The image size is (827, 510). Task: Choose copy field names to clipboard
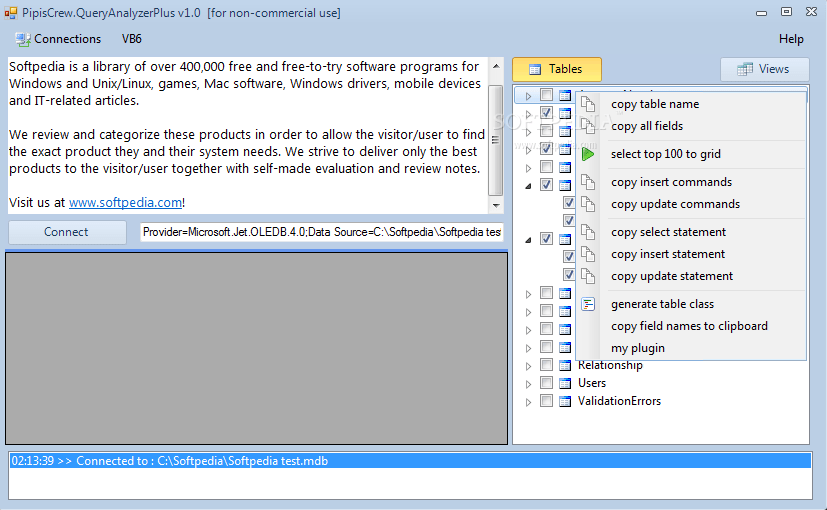pyautogui.click(x=689, y=326)
